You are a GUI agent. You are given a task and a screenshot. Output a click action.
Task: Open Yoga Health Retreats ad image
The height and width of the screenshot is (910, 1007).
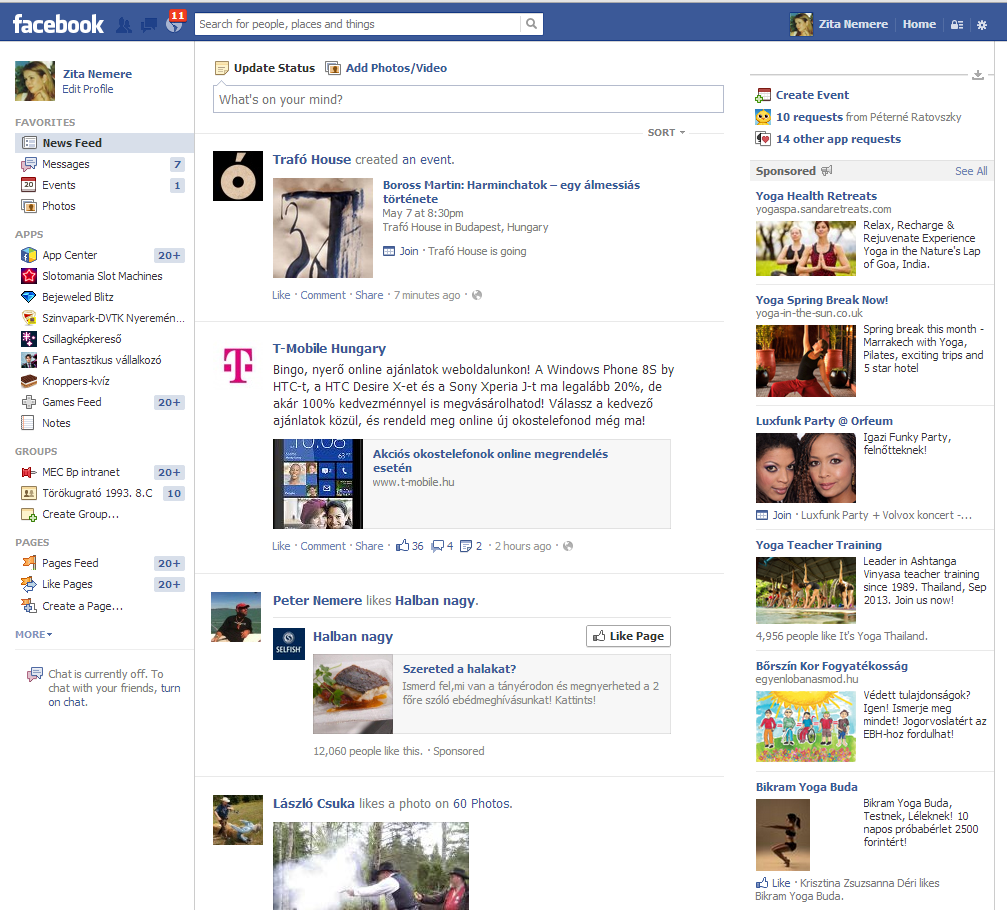pyautogui.click(x=805, y=249)
